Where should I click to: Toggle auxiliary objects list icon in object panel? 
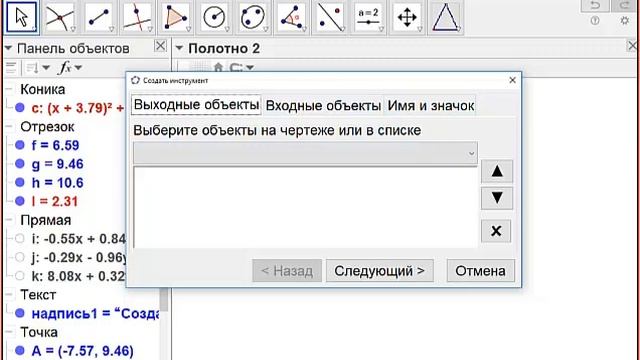point(11,67)
